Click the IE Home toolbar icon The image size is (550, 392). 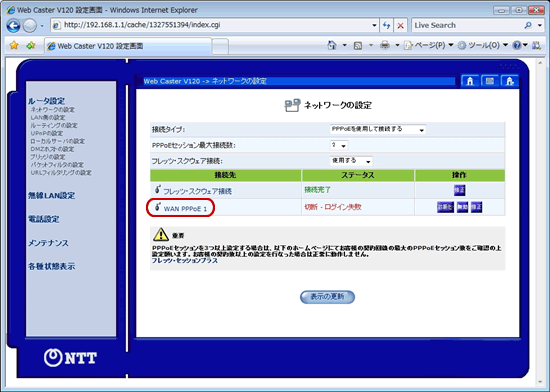point(331,45)
